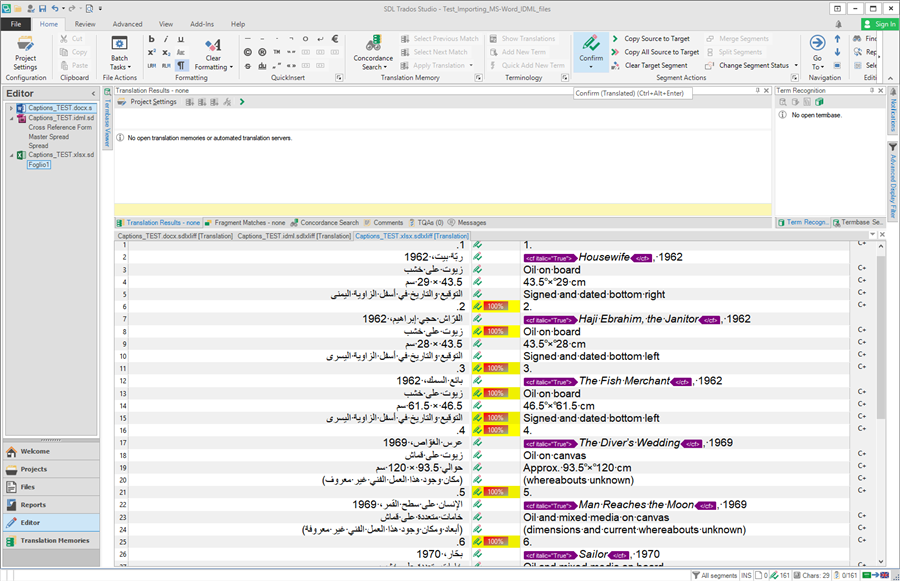Open the Welcome view

pos(51,451)
